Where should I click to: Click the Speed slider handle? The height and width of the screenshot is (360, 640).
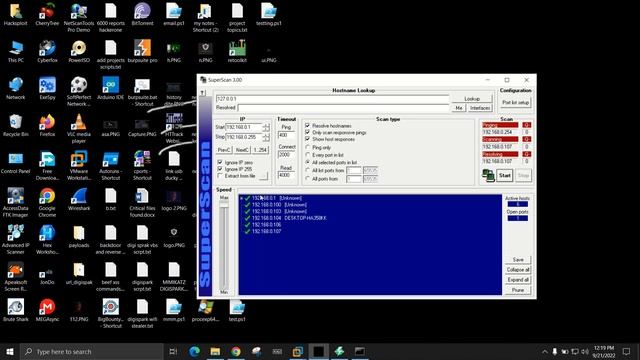click(x=224, y=204)
